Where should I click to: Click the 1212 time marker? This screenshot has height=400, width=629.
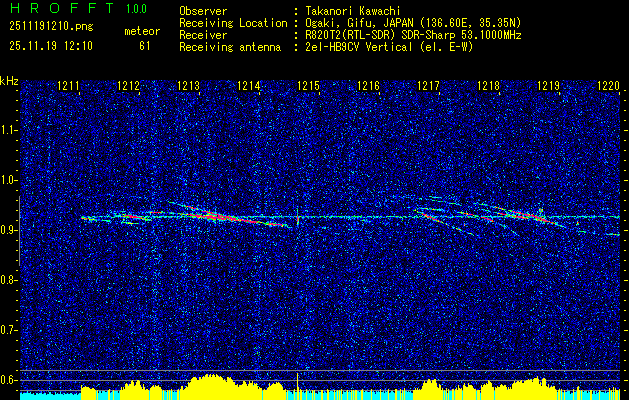click(x=128, y=85)
